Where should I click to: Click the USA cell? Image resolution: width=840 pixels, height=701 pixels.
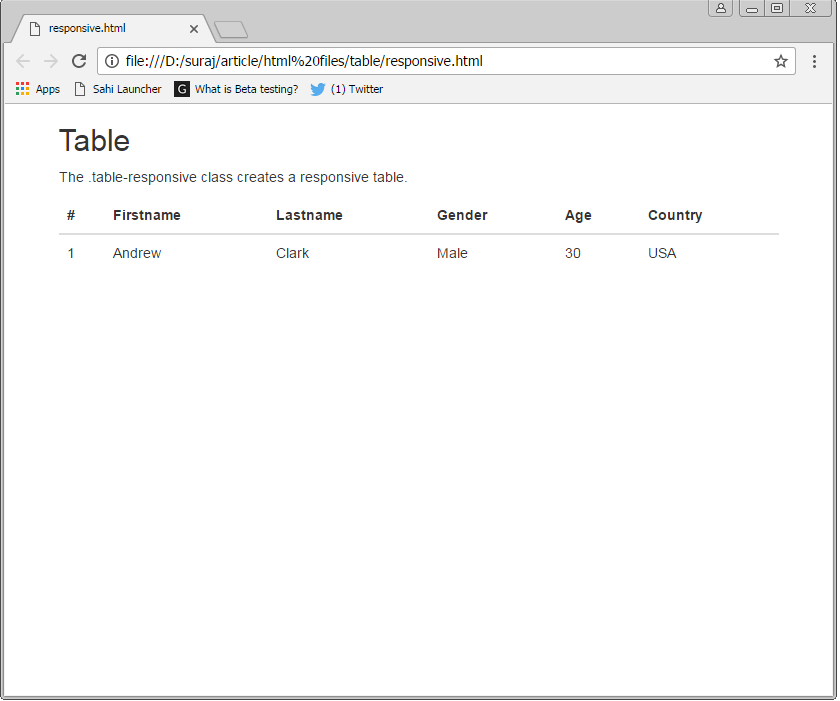[x=662, y=253]
